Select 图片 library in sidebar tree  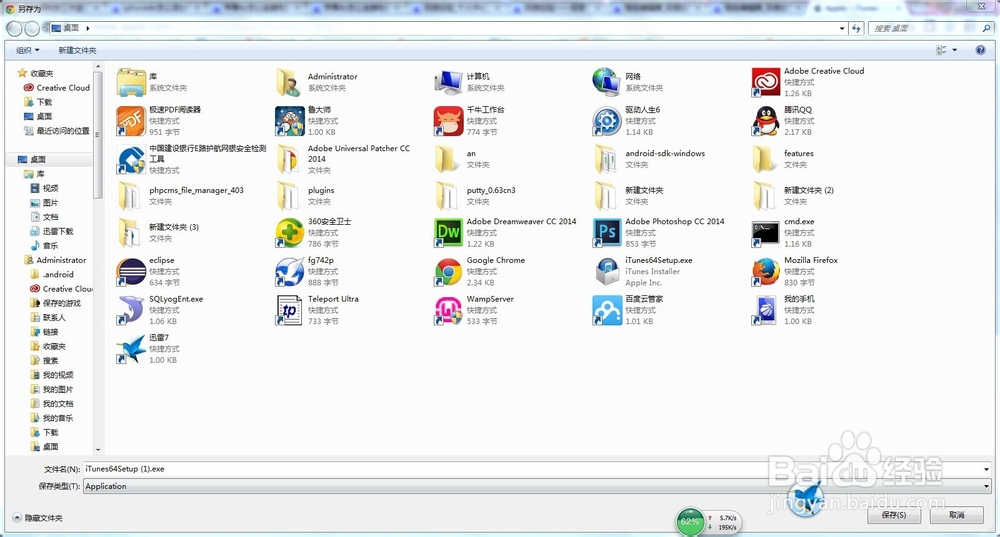44,203
